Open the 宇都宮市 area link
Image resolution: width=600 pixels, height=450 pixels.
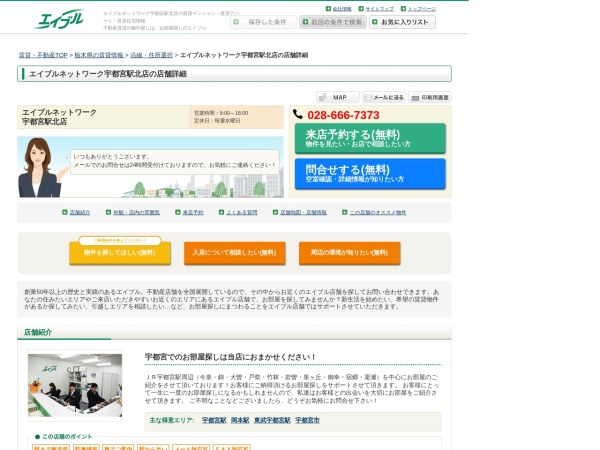(307, 420)
